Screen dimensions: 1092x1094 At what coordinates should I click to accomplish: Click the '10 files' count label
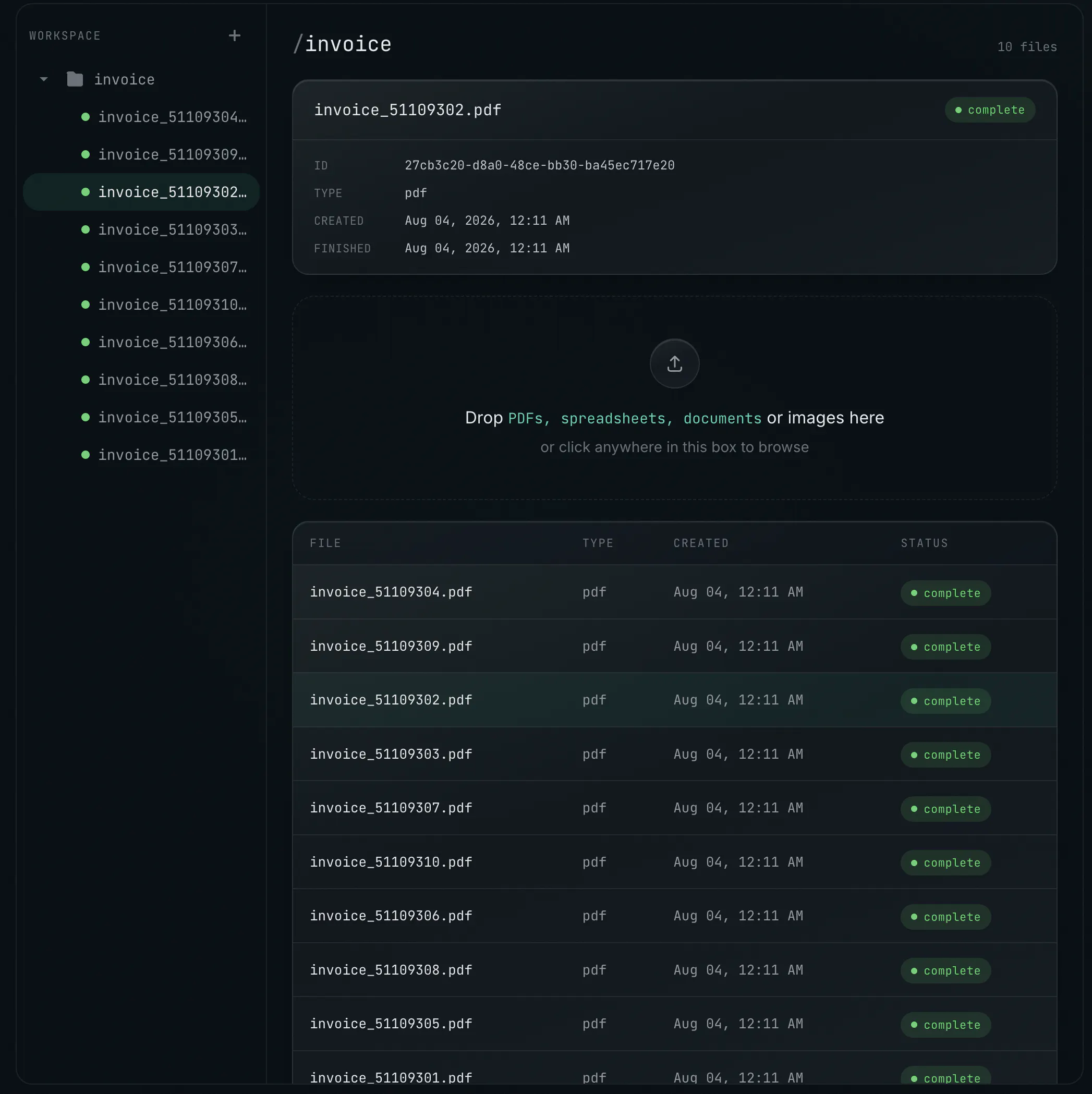[1027, 47]
